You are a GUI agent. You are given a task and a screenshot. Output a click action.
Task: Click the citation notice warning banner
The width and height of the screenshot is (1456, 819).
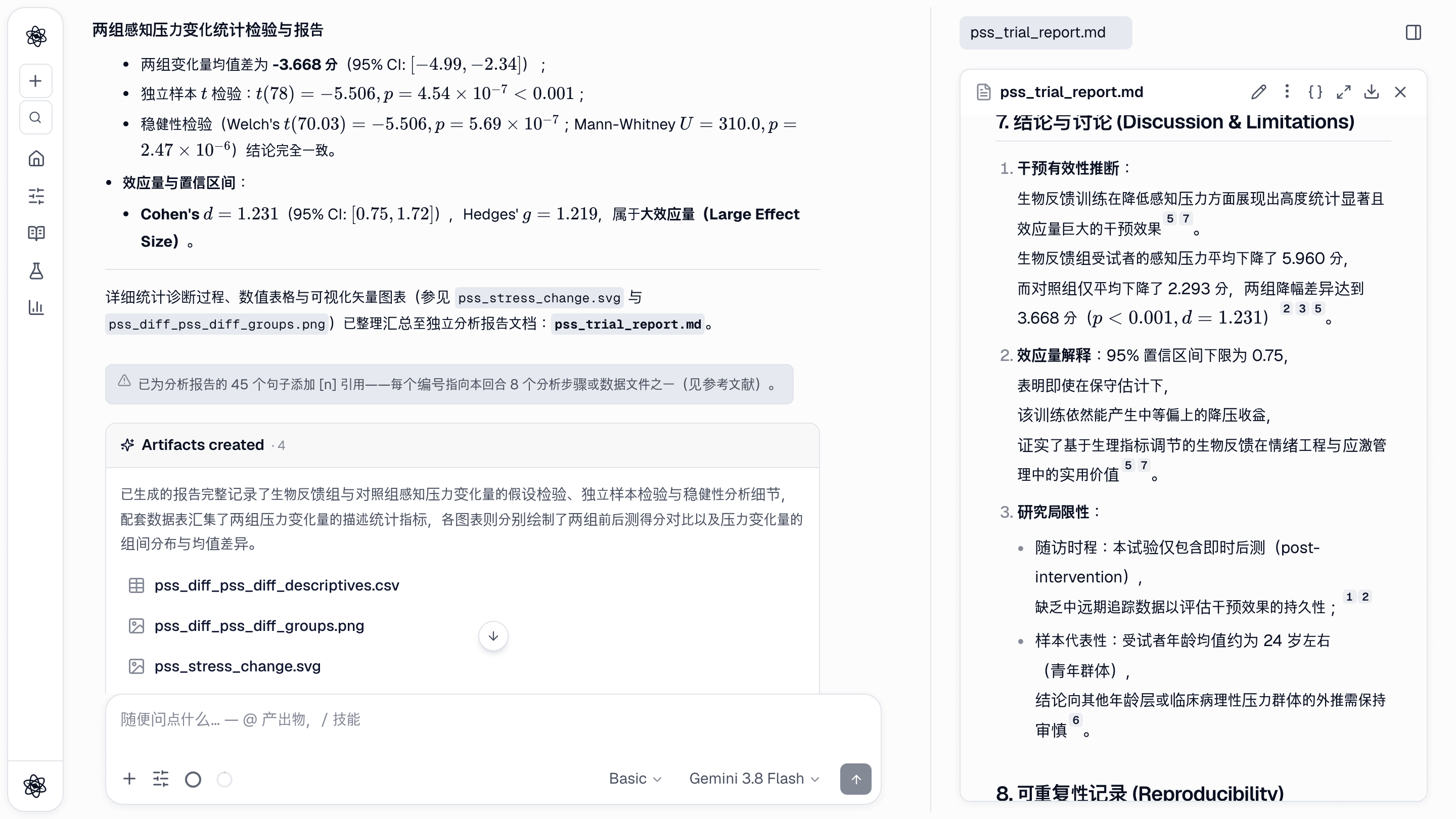[x=449, y=384]
